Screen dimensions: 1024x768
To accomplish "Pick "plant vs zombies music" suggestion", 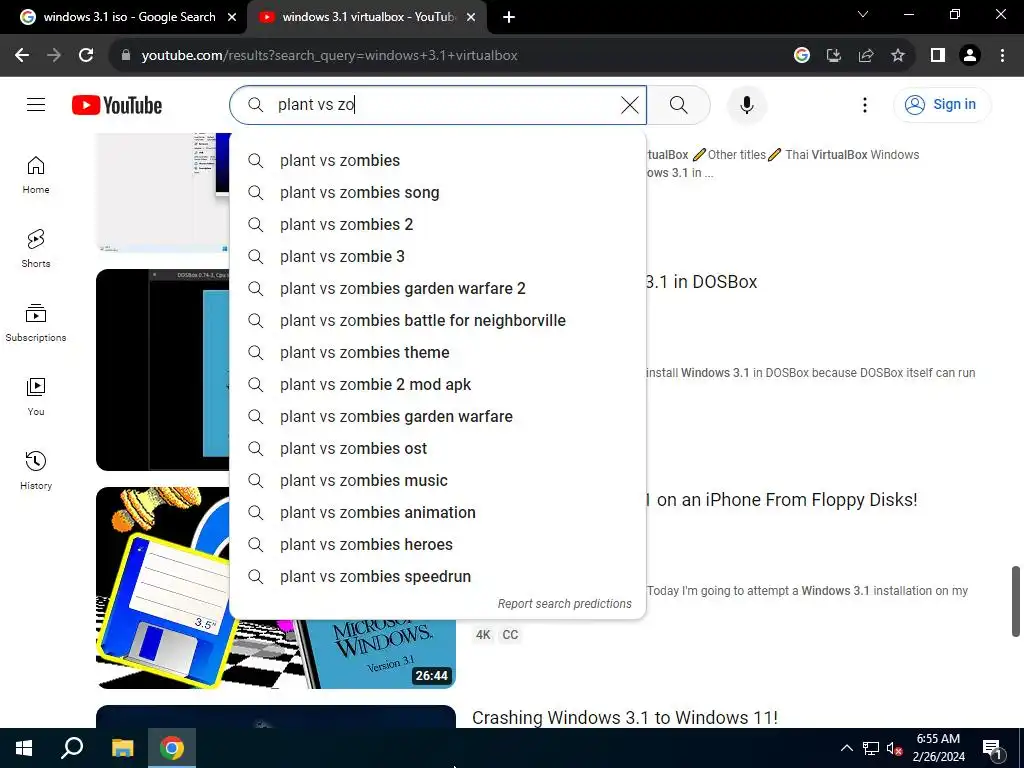I will pos(438,481).
